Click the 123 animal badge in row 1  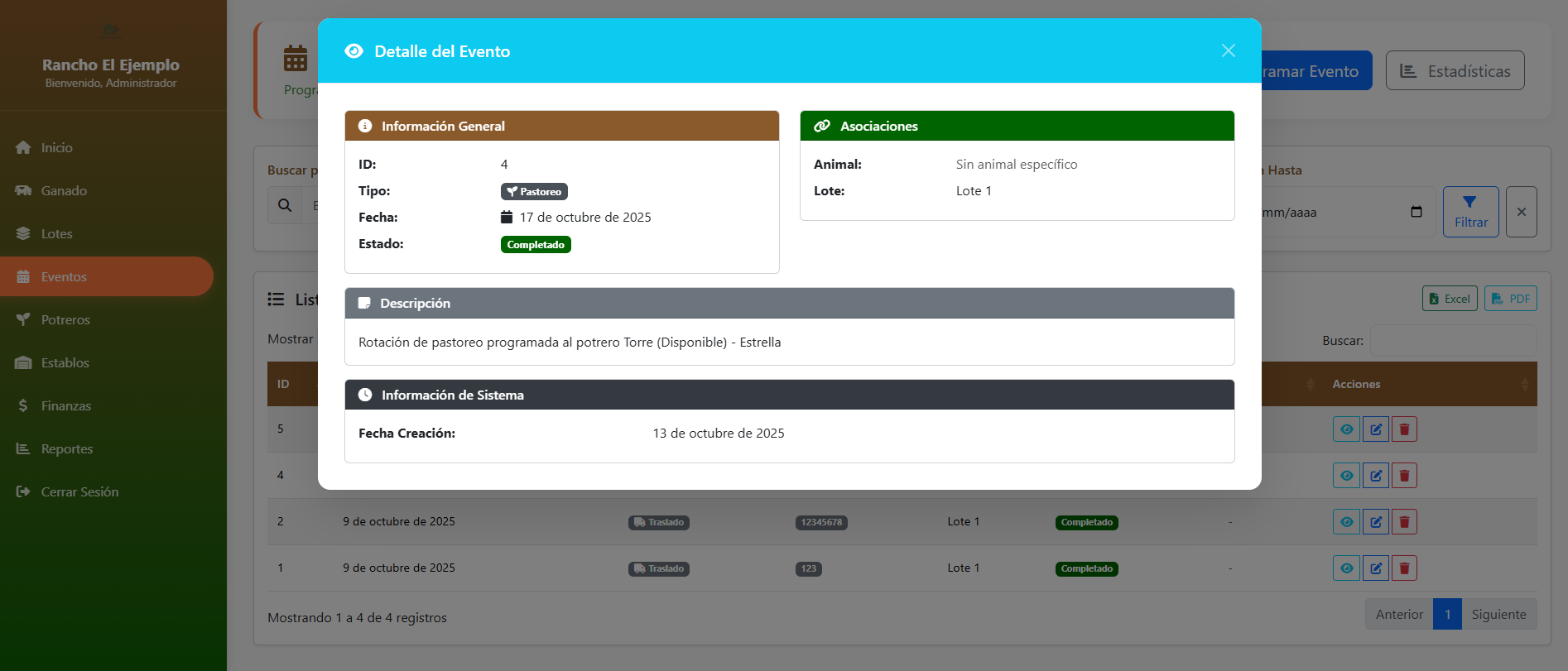pos(808,568)
